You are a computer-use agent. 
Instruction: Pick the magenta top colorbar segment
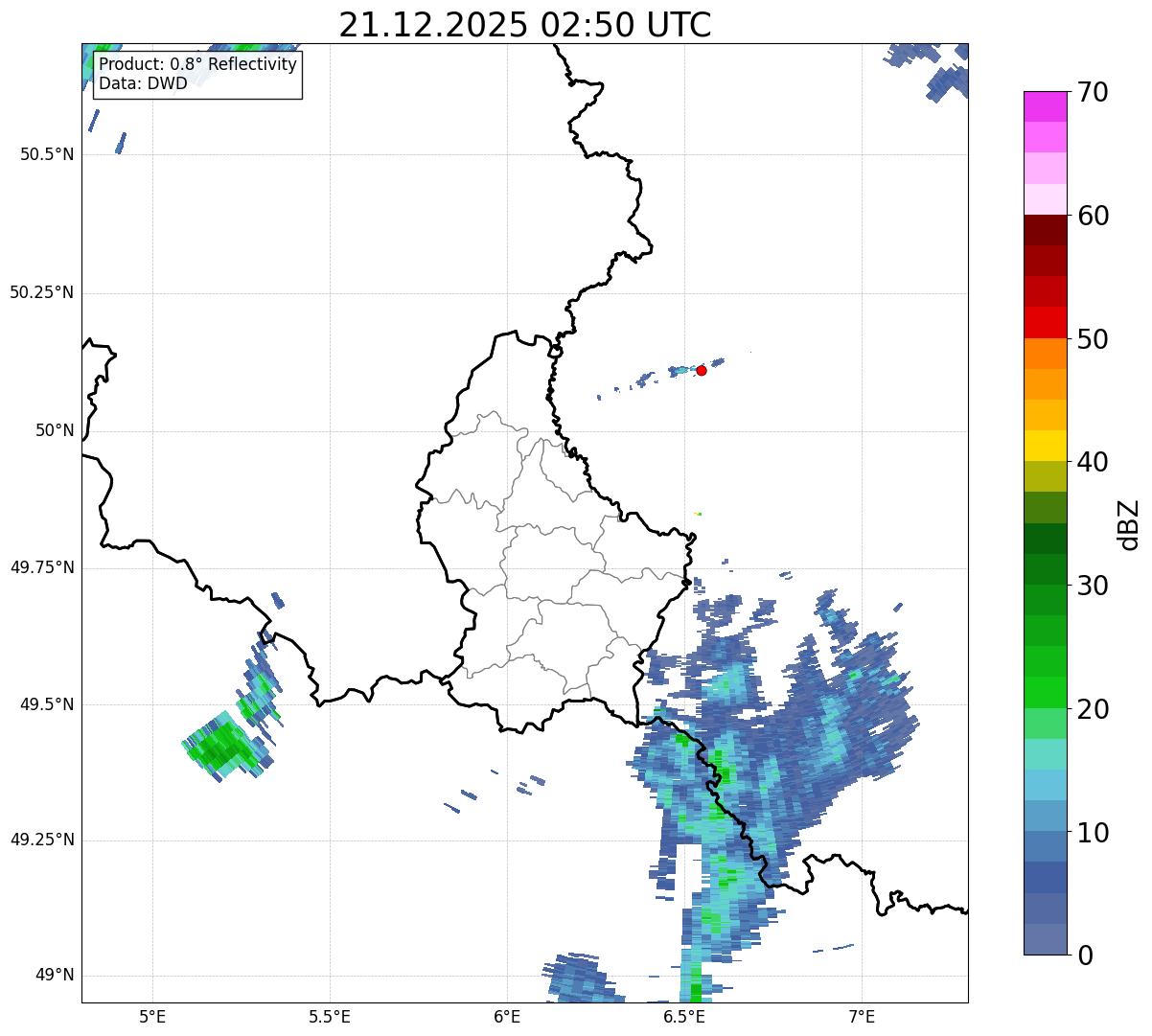[1047, 106]
